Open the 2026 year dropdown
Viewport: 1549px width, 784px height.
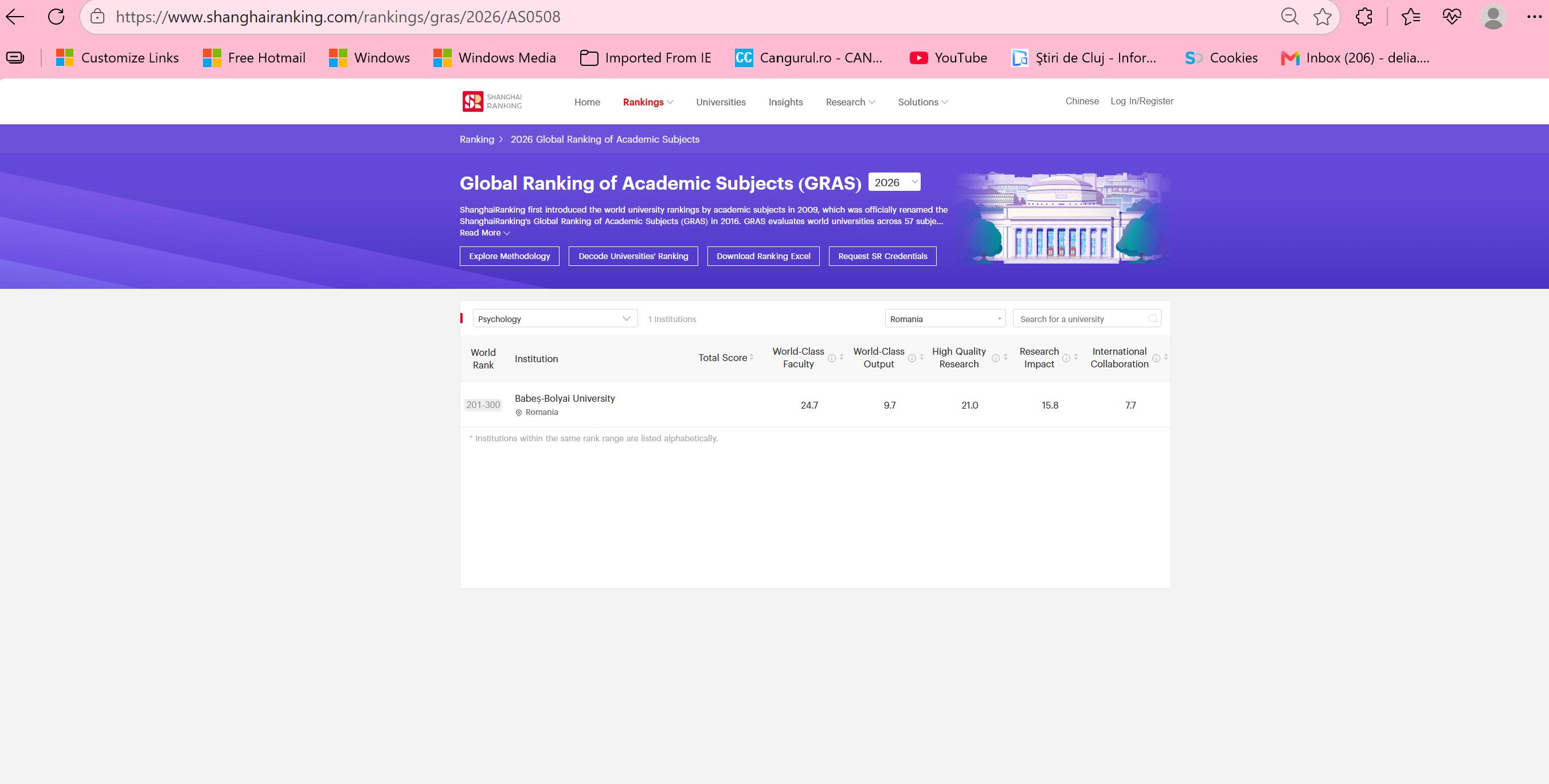point(894,182)
